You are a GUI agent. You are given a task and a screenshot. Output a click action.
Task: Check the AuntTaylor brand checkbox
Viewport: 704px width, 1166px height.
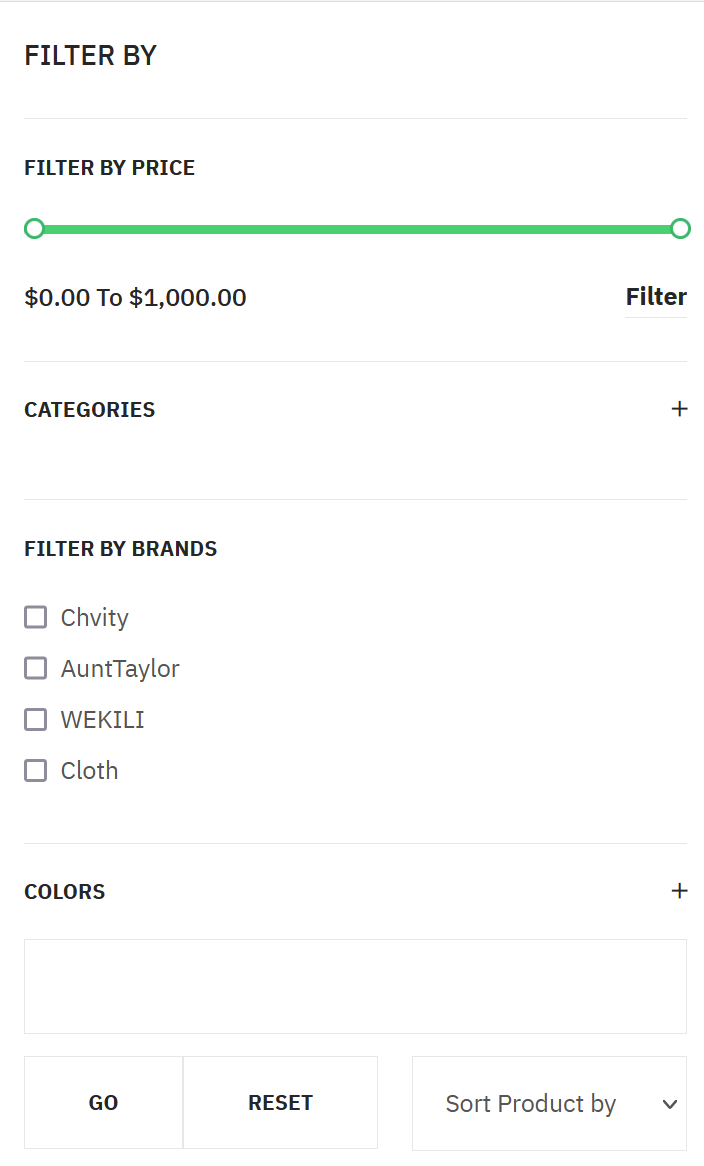click(x=36, y=668)
